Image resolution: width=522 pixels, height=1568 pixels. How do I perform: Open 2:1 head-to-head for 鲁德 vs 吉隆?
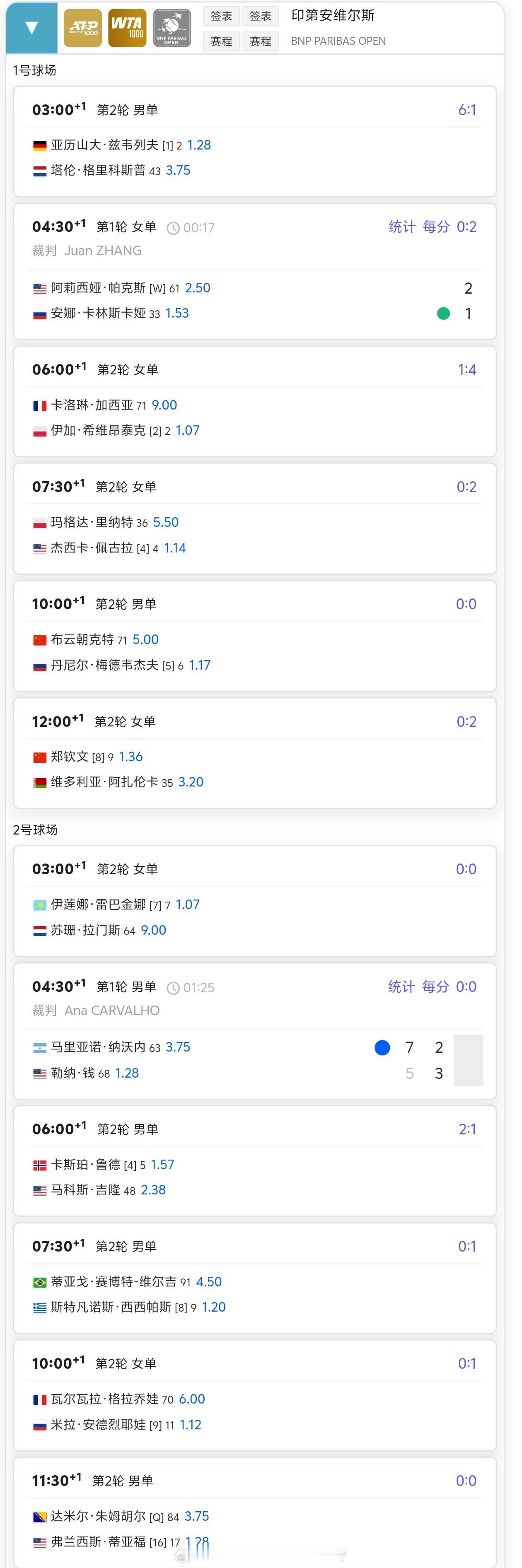[467, 1129]
